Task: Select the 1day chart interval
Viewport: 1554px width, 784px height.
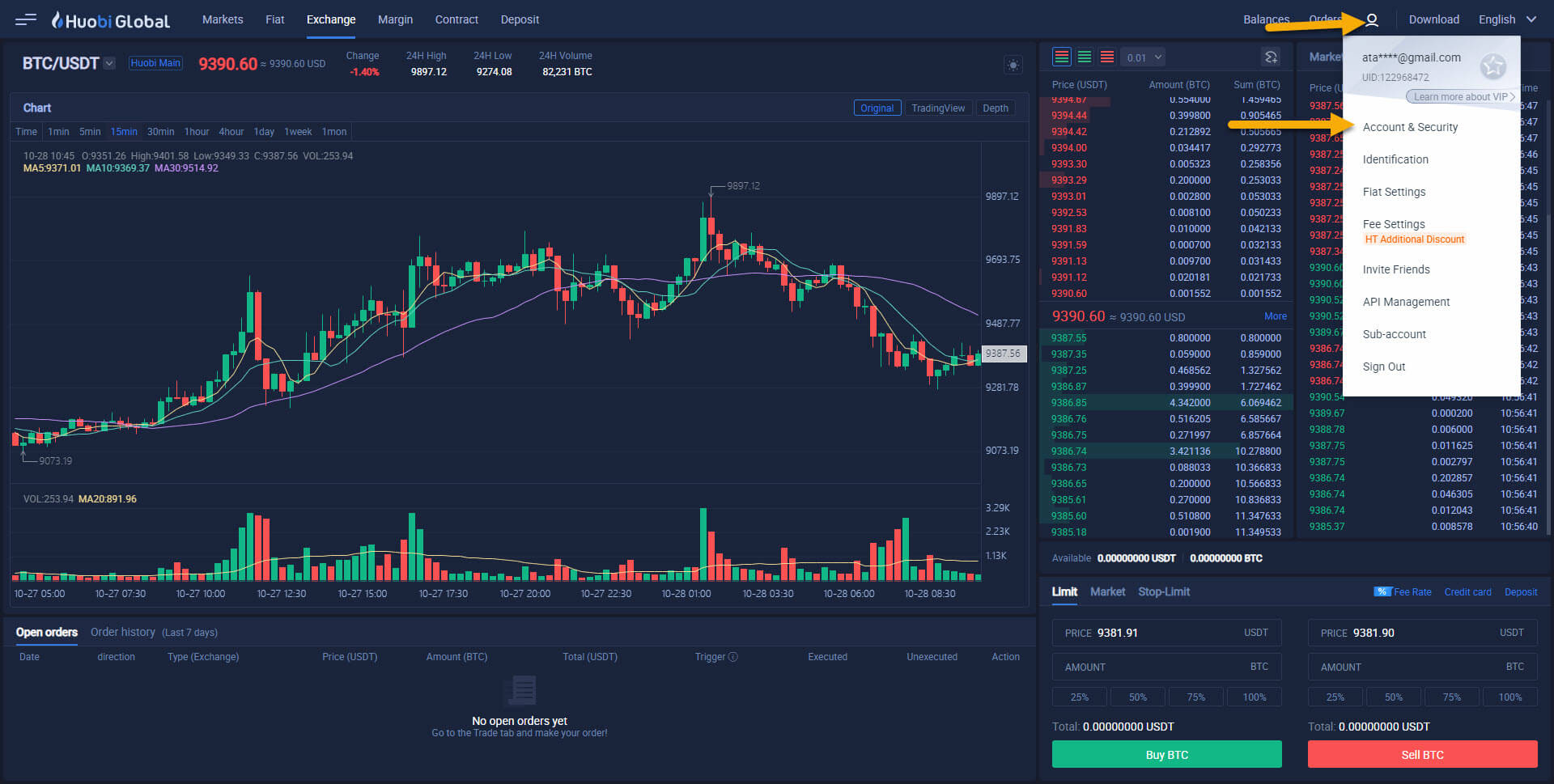Action: pos(264,131)
